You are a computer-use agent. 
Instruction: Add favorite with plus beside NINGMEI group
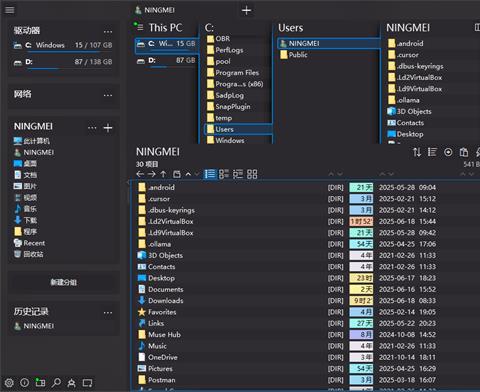click(x=108, y=128)
